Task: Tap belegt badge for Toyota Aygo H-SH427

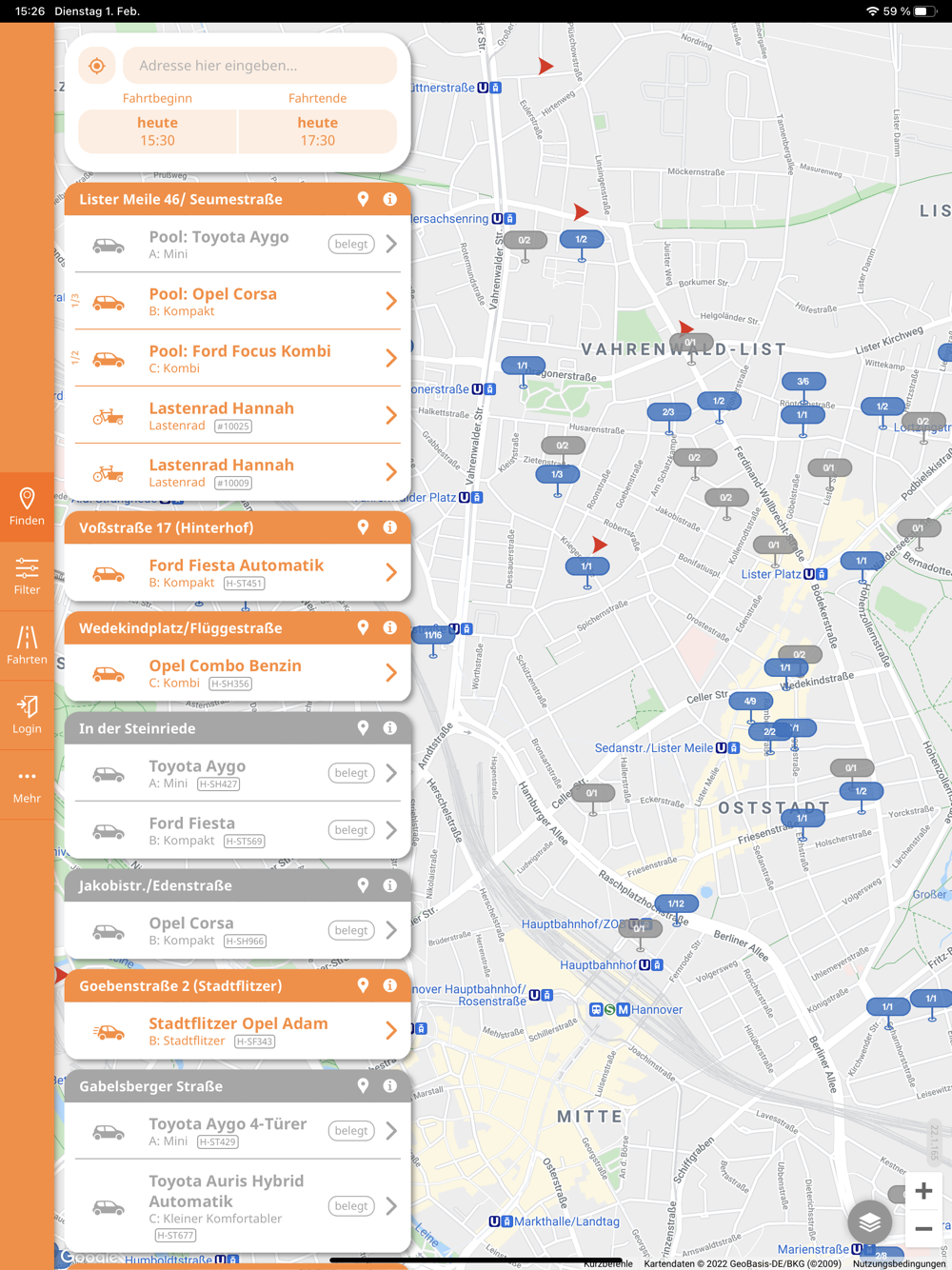Action: click(x=351, y=773)
